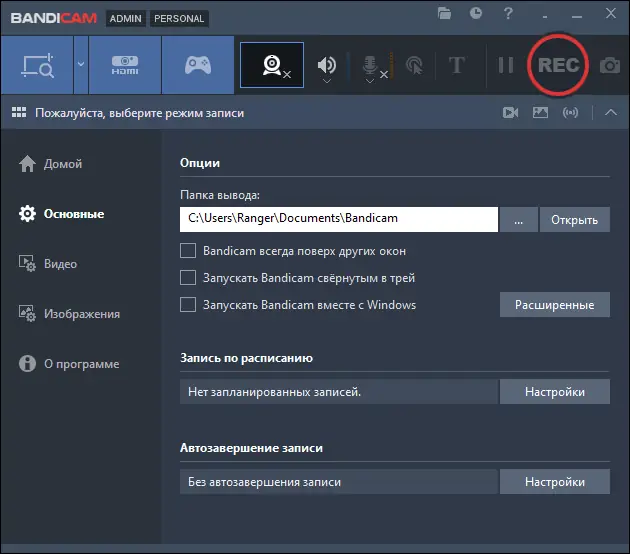Screen dimensions: 630x554
Task: Toggle the text overlay T icon
Action: point(457,65)
